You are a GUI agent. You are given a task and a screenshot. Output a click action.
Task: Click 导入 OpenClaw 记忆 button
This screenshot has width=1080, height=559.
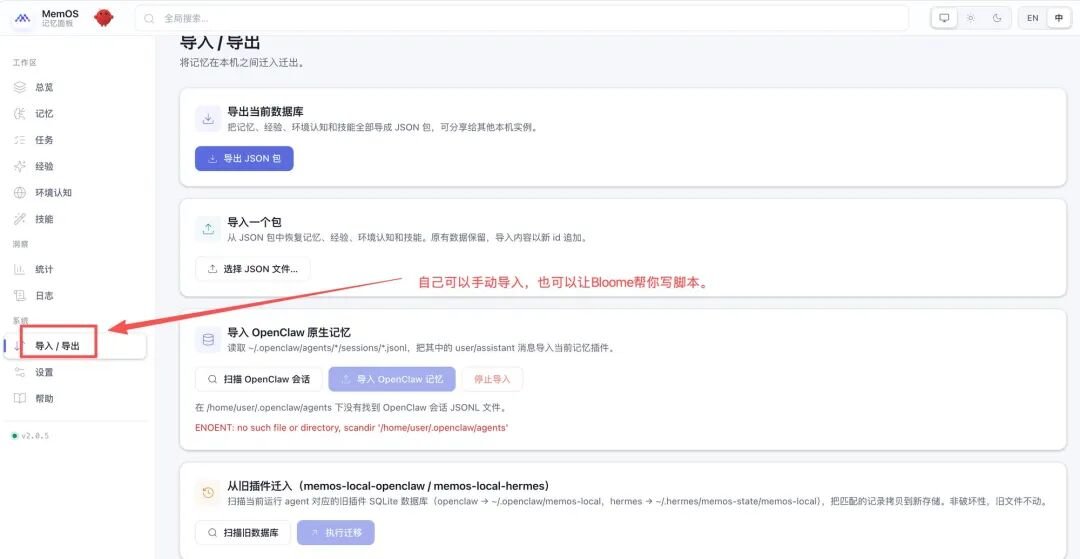392,379
